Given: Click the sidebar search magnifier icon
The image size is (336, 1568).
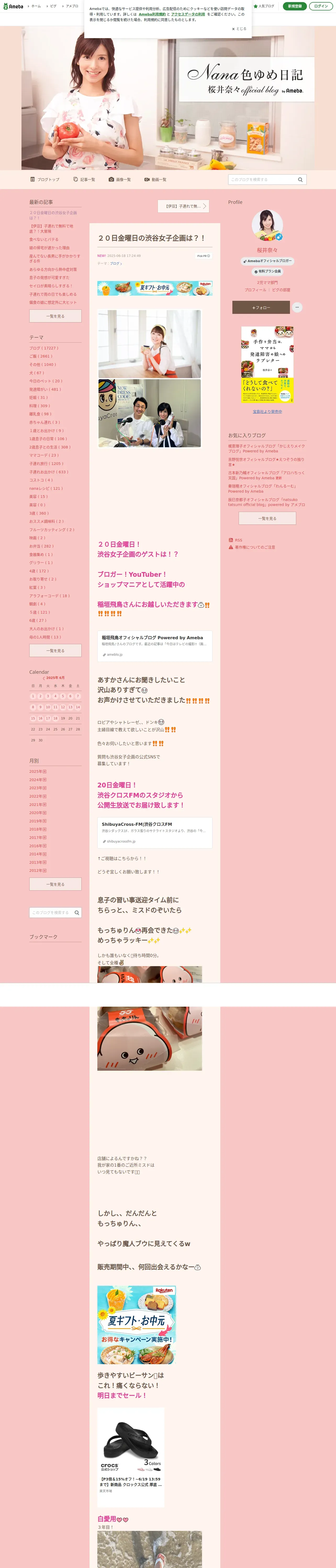Looking at the screenshot, I should point(77,912).
